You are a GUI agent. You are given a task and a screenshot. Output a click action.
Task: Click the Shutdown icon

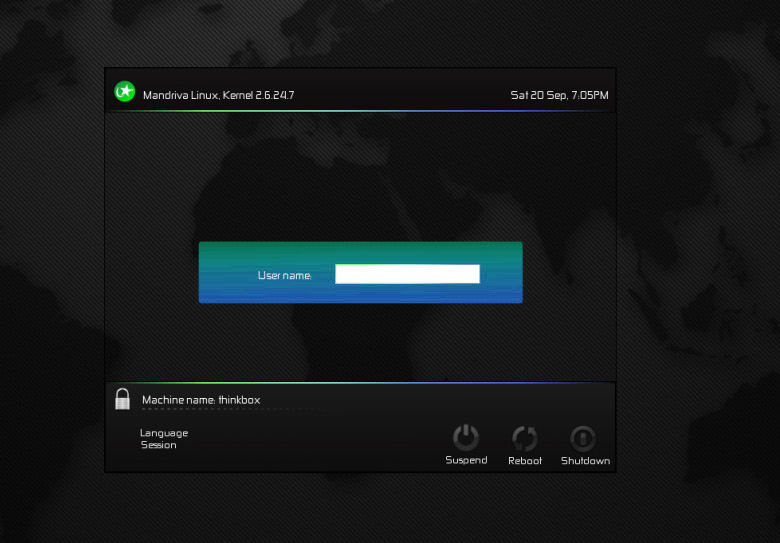click(x=583, y=438)
